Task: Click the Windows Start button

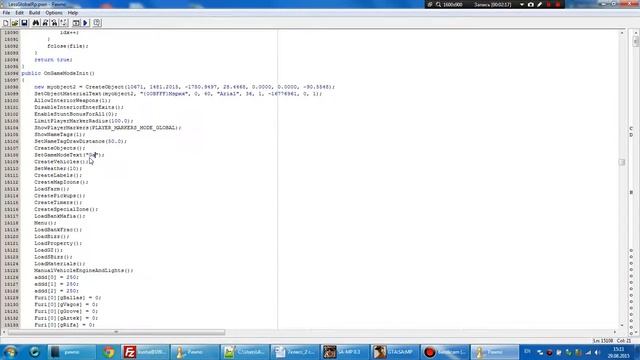Action: coord(10,352)
